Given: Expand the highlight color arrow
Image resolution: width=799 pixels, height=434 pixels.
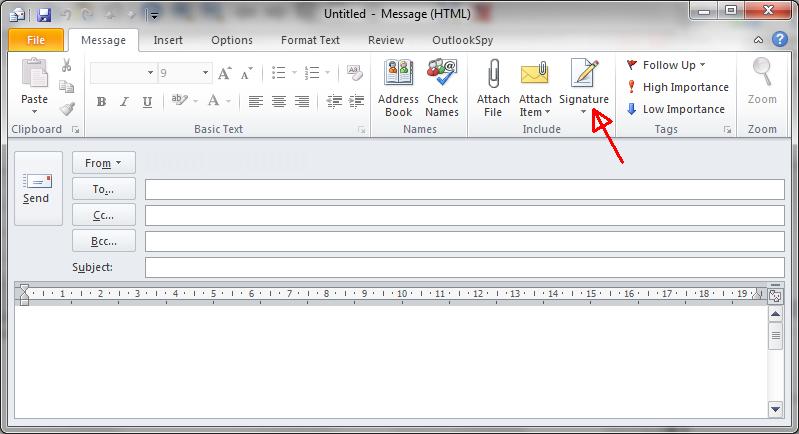Looking at the screenshot, I should pyautogui.click(x=195, y=101).
